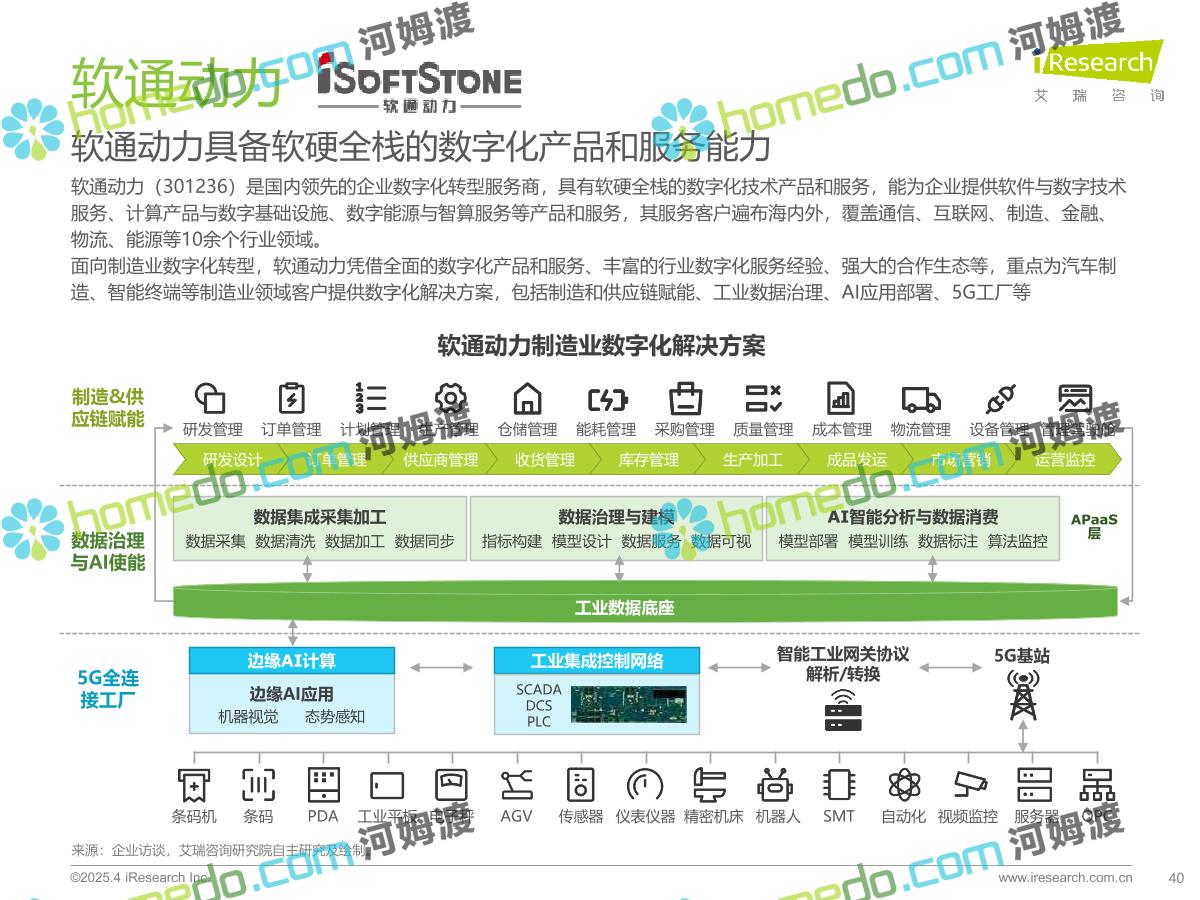The width and height of the screenshot is (1200, 900).
Task: Select the 运营监控 chevron step
Action: tap(1065, 460)
